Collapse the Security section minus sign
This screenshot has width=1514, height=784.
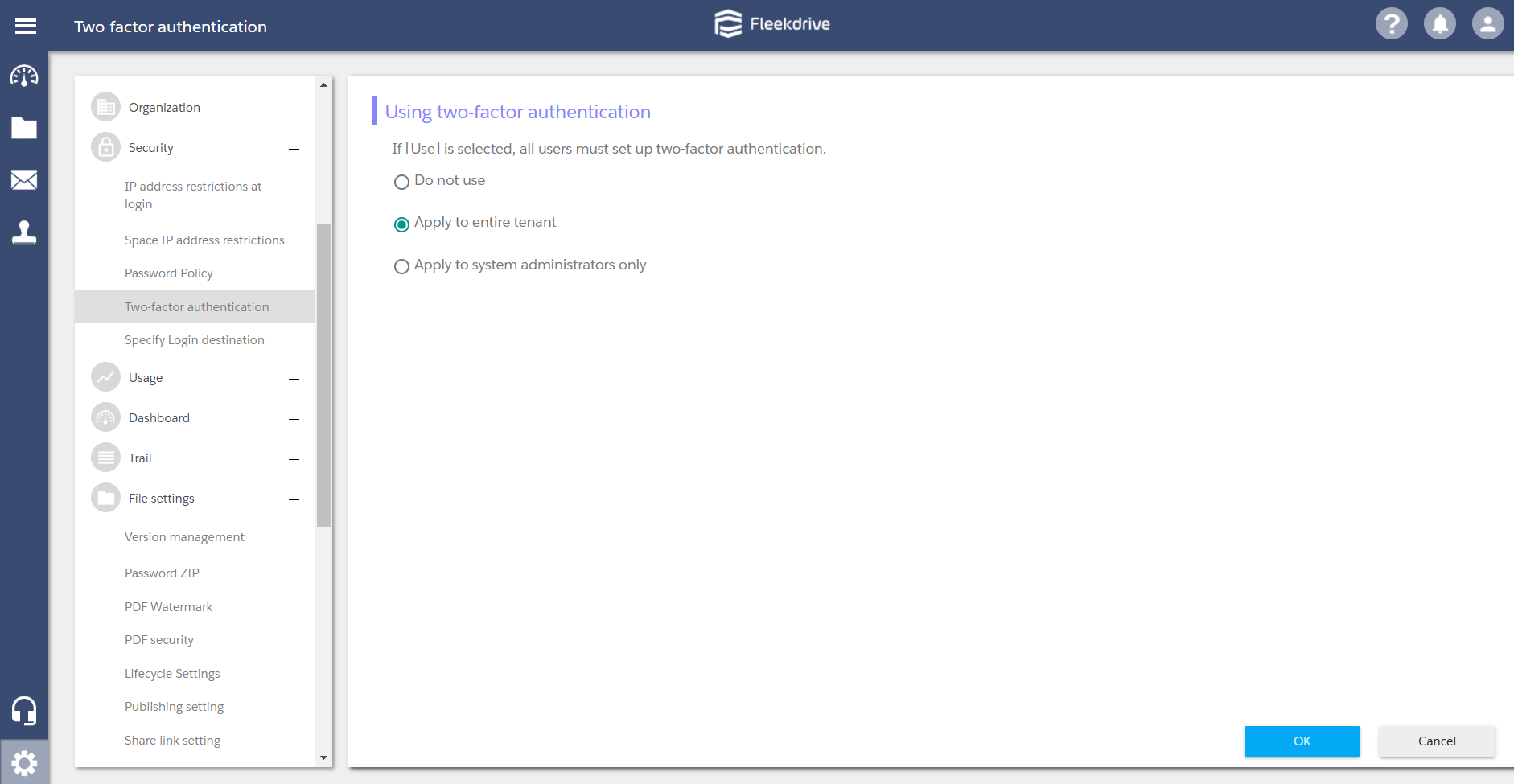coord(294,149)
